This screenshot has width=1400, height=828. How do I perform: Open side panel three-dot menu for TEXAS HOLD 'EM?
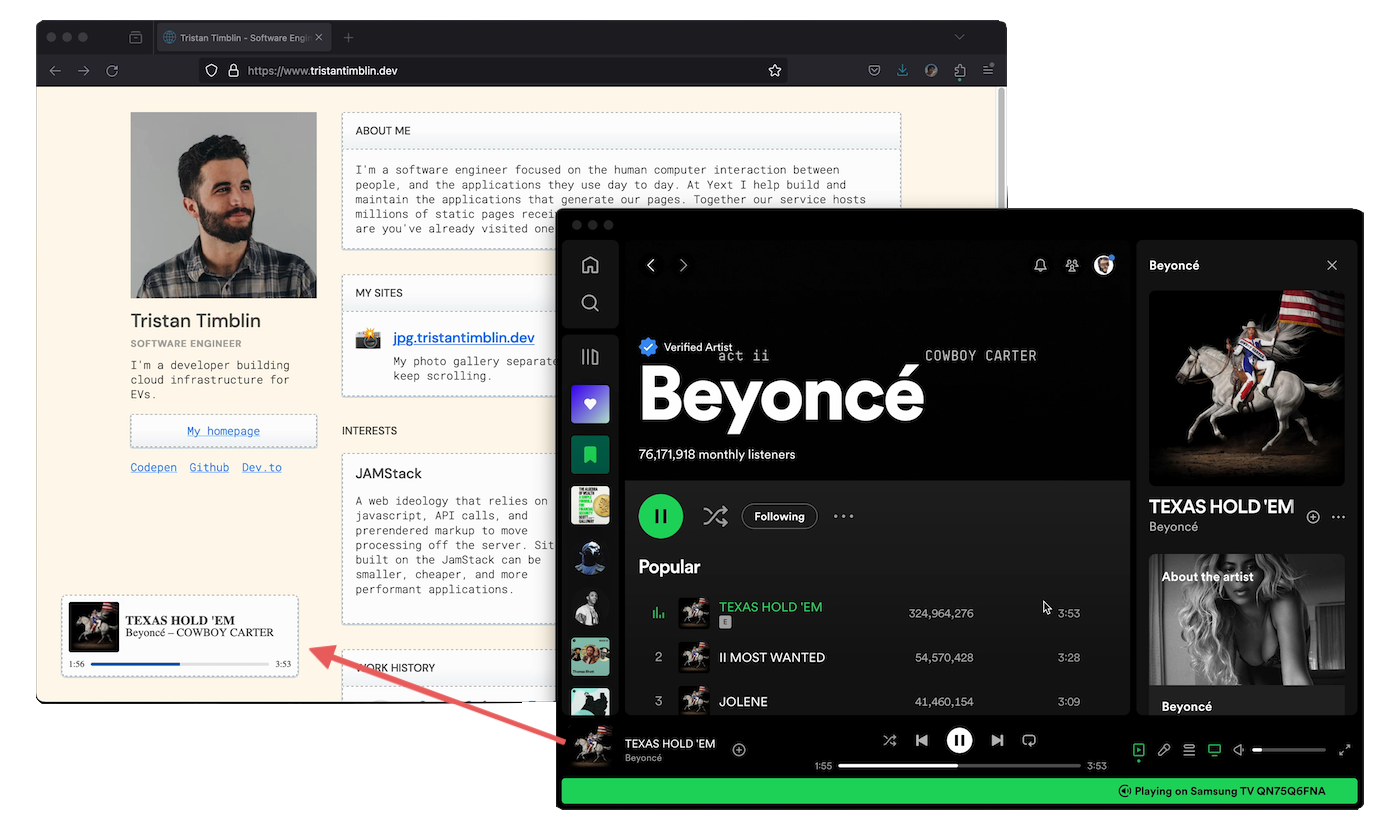1339,517
